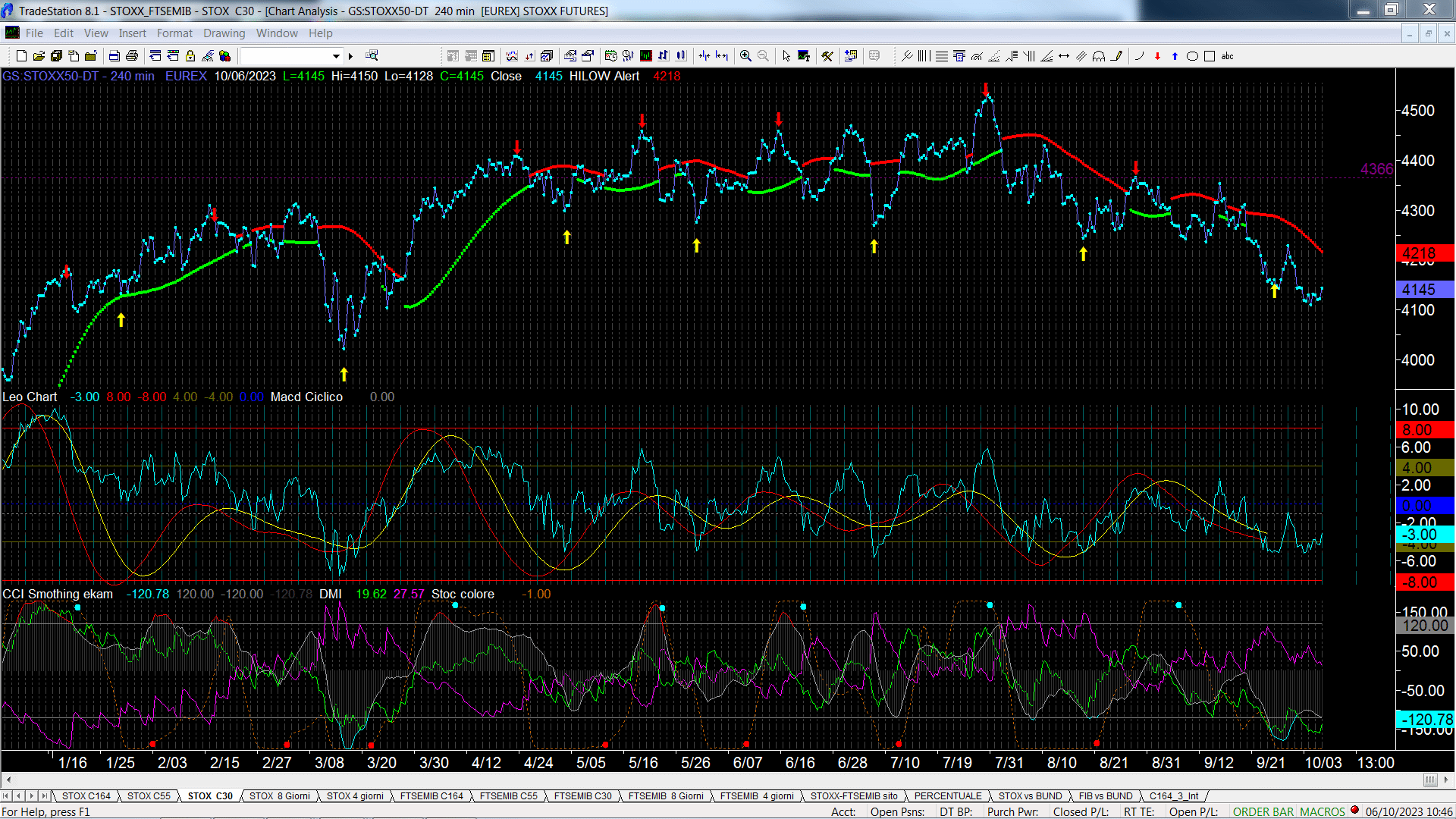Screen dimensions: 1456x819
Task: Click the padlock lock icon
Action: pos(190,55)
